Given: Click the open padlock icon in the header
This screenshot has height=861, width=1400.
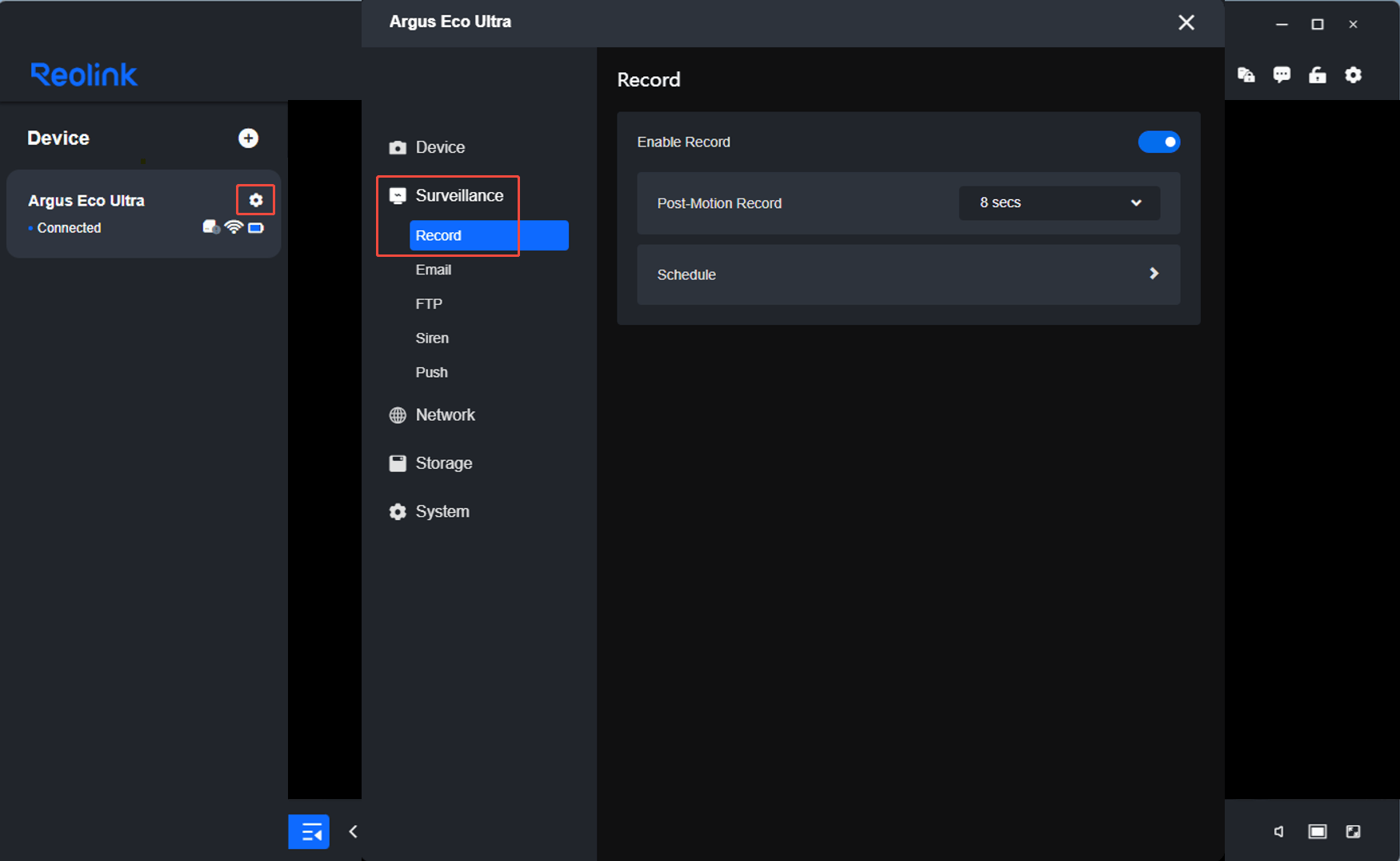Looking at the screenshot, I should tap(1318, 75).
